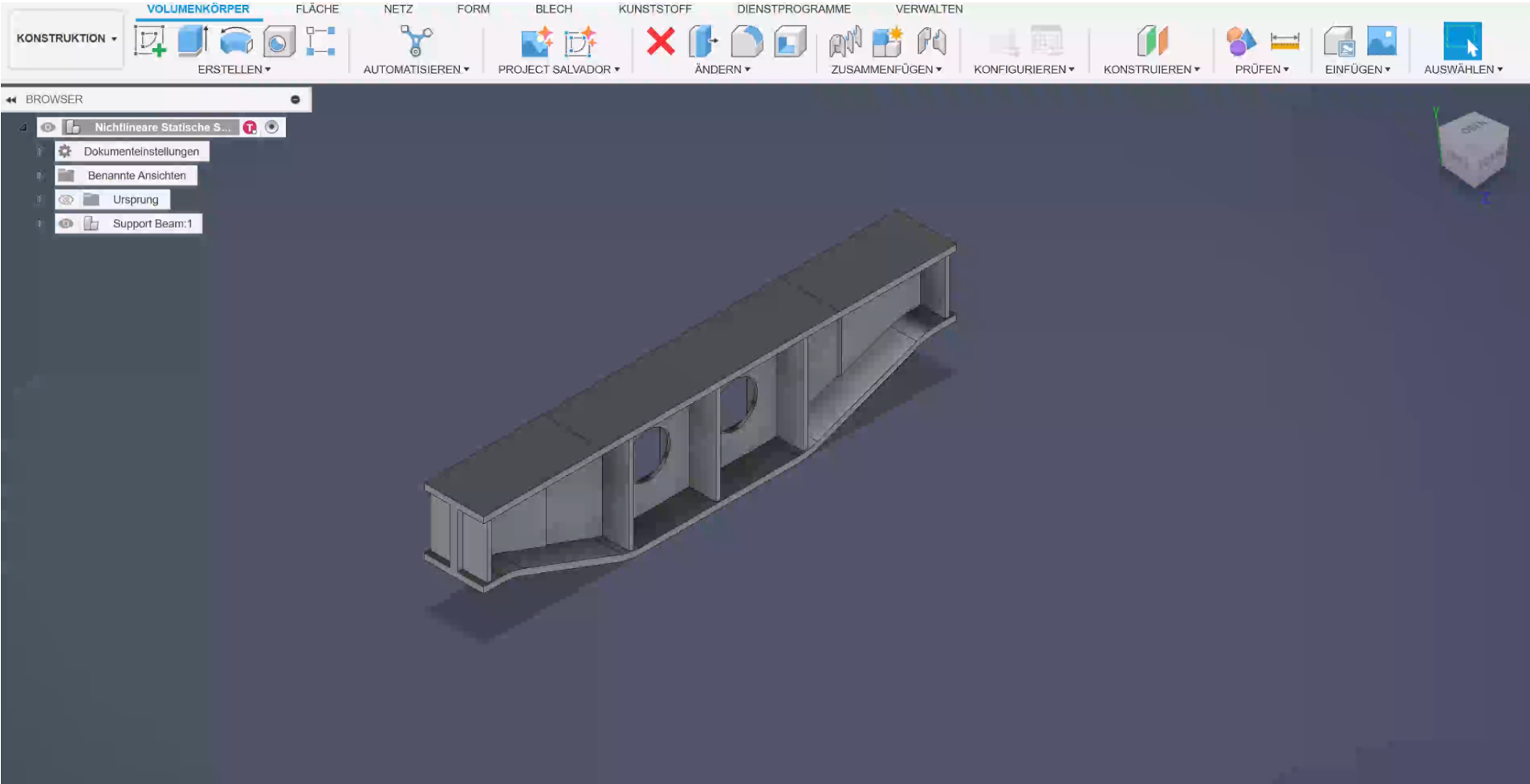This screenshot has height=784, width=1530.
Task: Select the Fillet tool icon
Action: tap(747, 41)
